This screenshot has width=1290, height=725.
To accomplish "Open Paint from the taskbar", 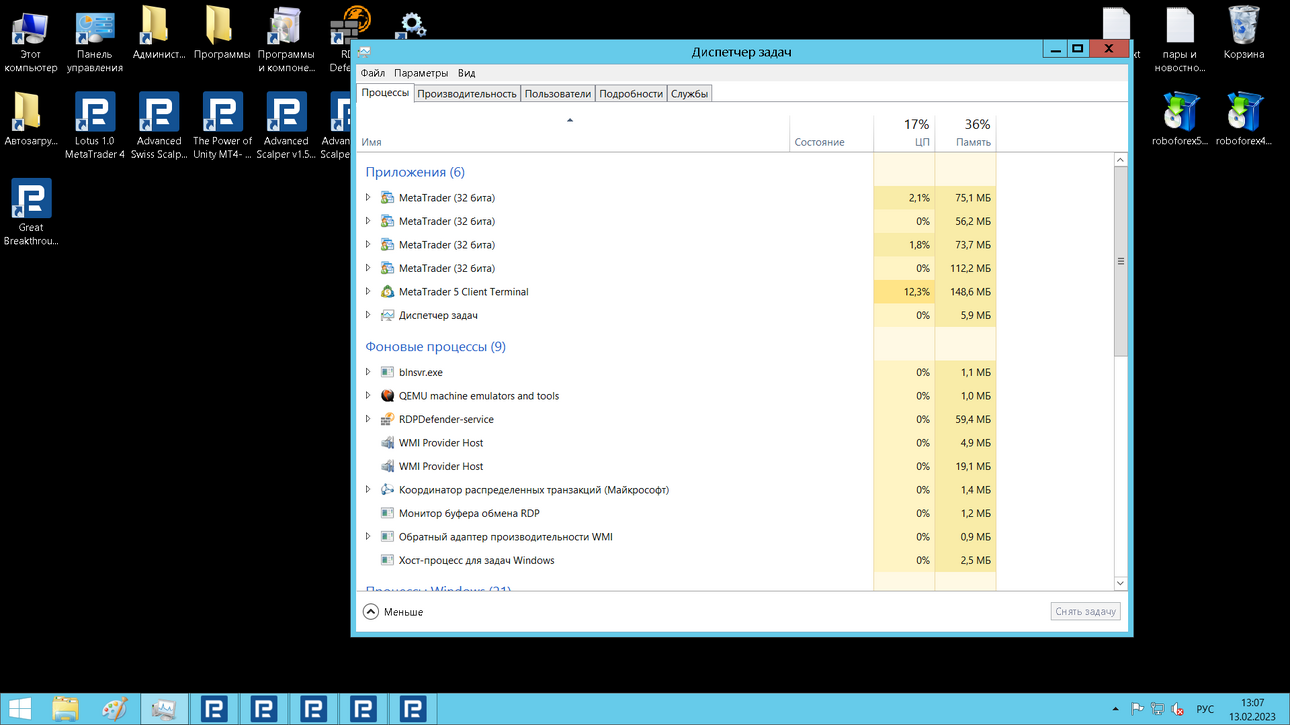I will pos(115,709).
